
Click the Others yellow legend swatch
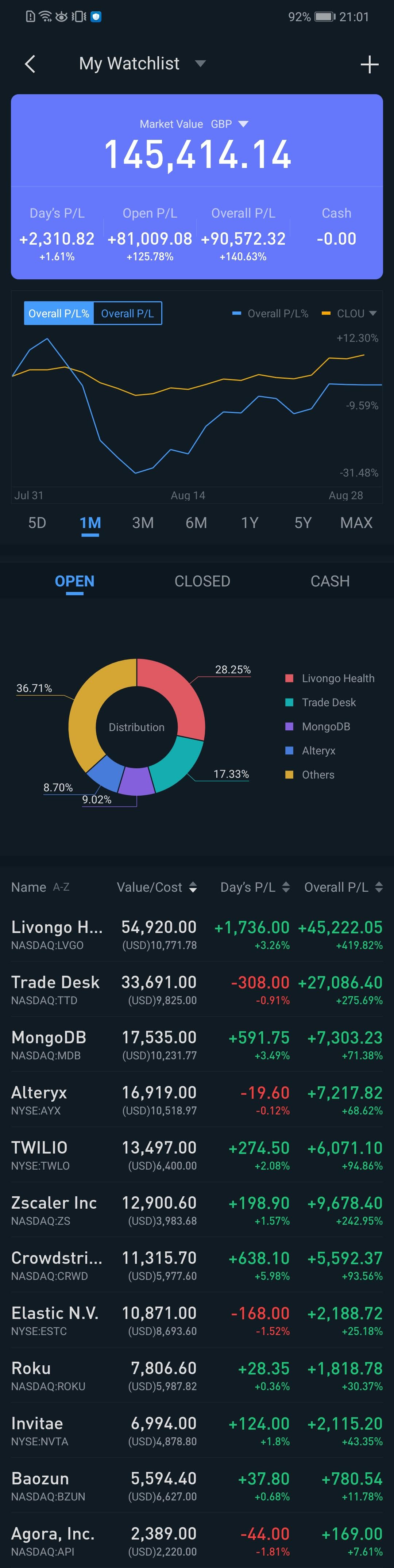289,775
